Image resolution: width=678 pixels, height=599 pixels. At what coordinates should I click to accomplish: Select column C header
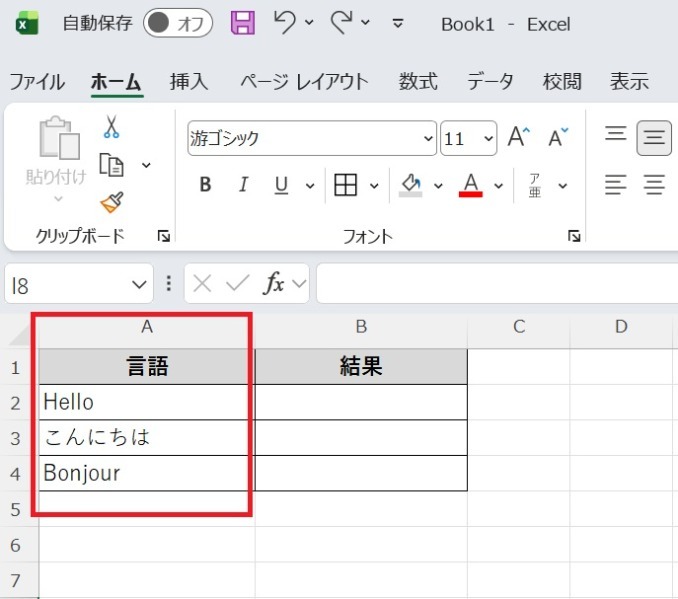(x=519, y=327)
